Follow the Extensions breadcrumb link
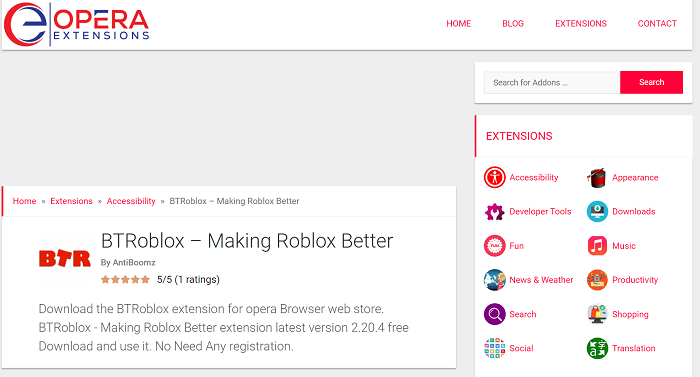The height and width of the screenshot is (377, 700). 71,201
